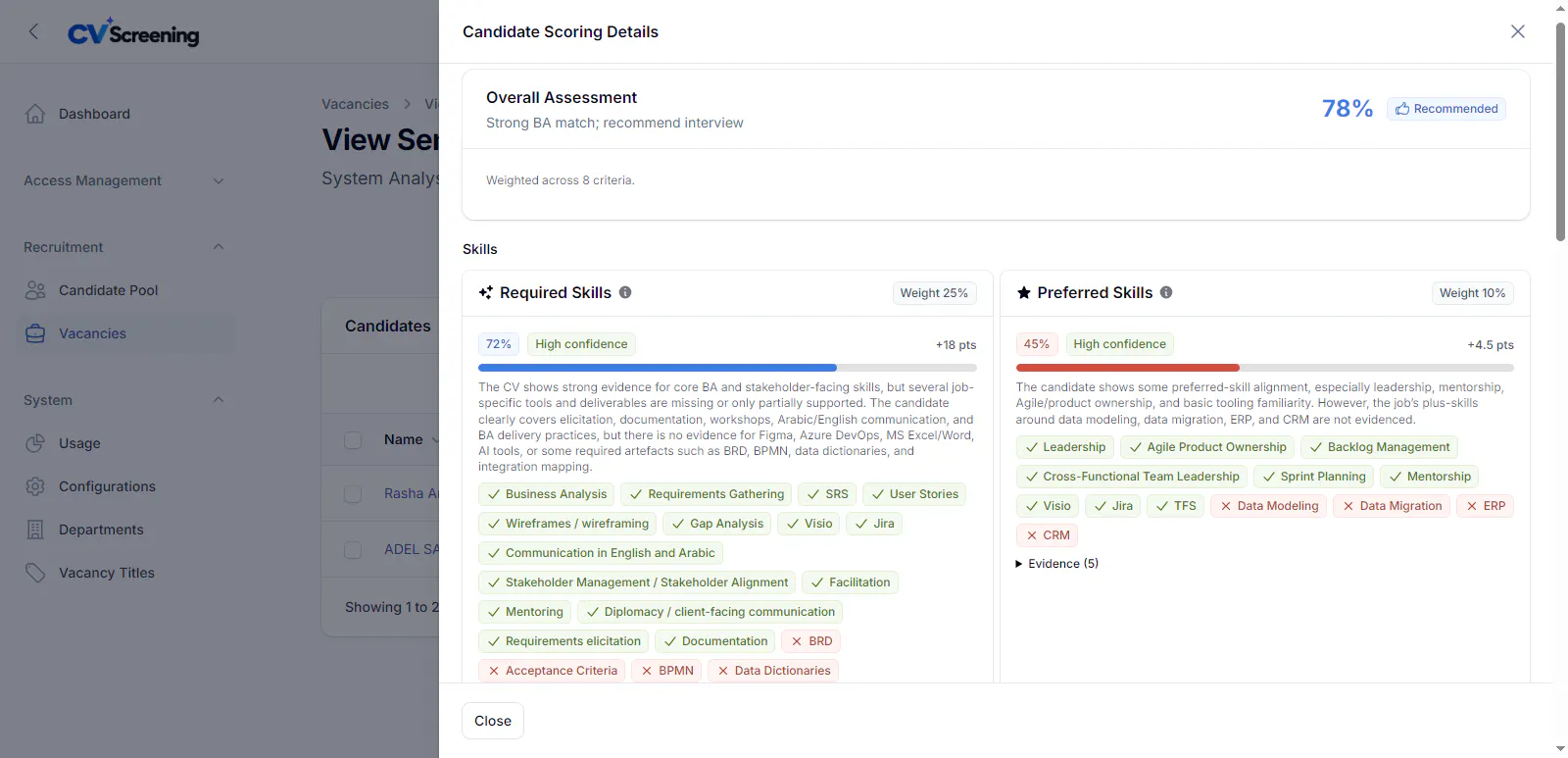Collapse the System section chevron
The height and width of the screenshot is (758, 1568).
(x=219, y=400)
